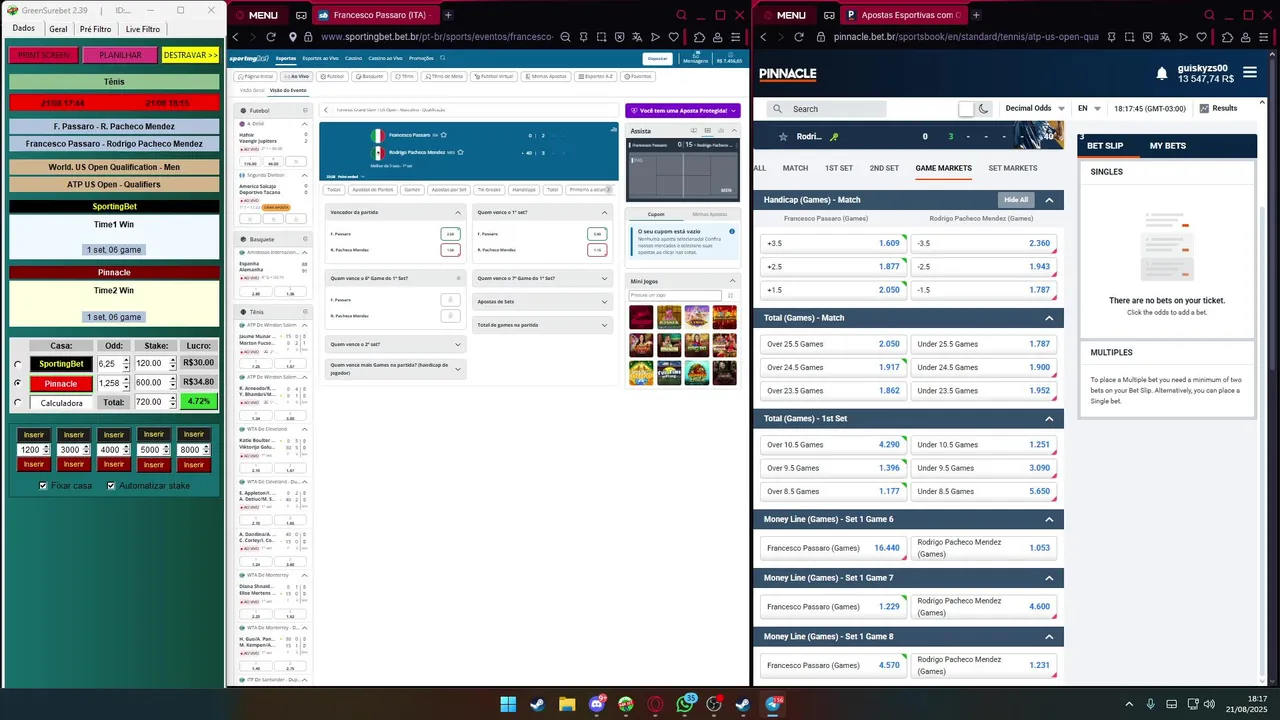Switch to GAME MARKETS tab on Pinnacle
This screenshot has width=1280, height=720.
pyautogui.click(x=943, y=168)
